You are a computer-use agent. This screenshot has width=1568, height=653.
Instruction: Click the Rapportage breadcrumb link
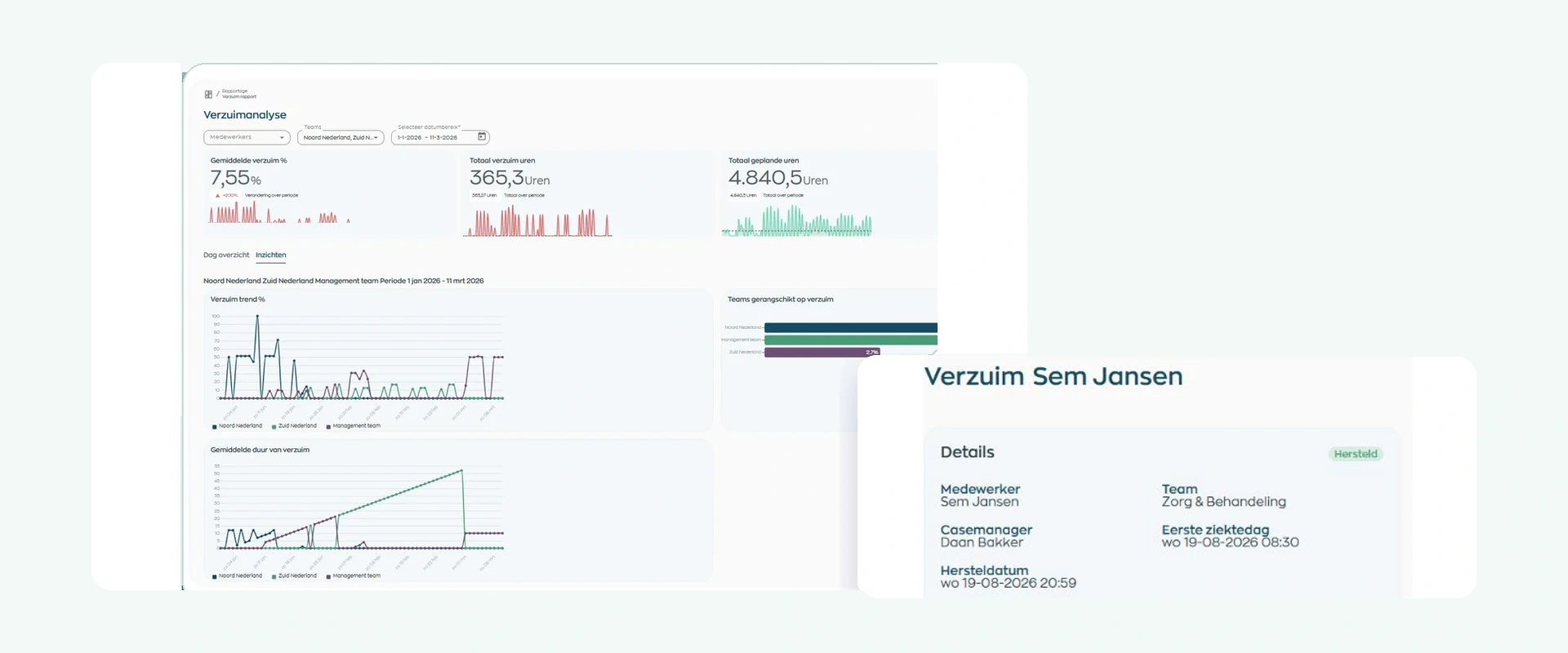[x=234, y=91]
